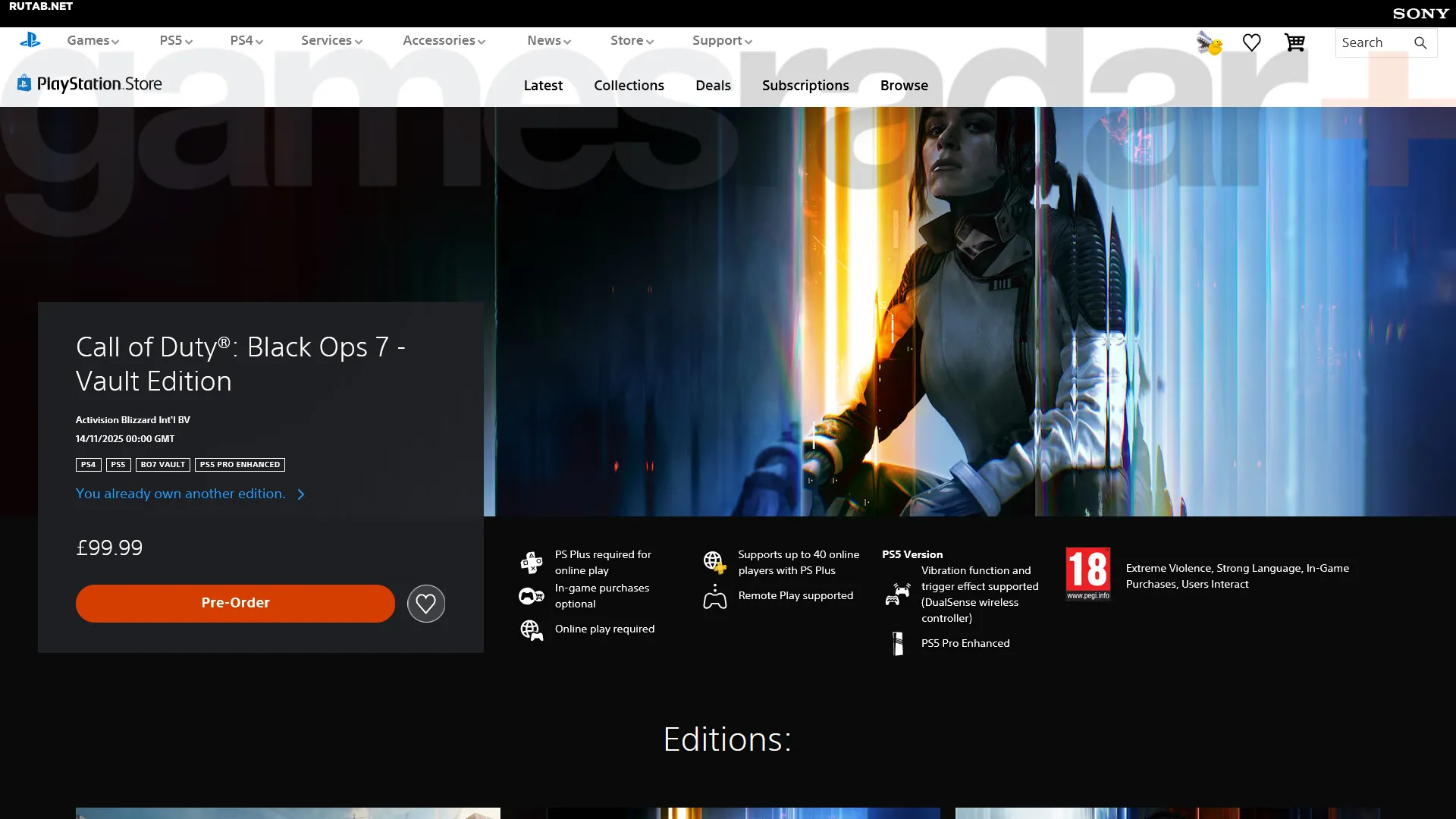Click the PS5 Version label

click(912, 554)
